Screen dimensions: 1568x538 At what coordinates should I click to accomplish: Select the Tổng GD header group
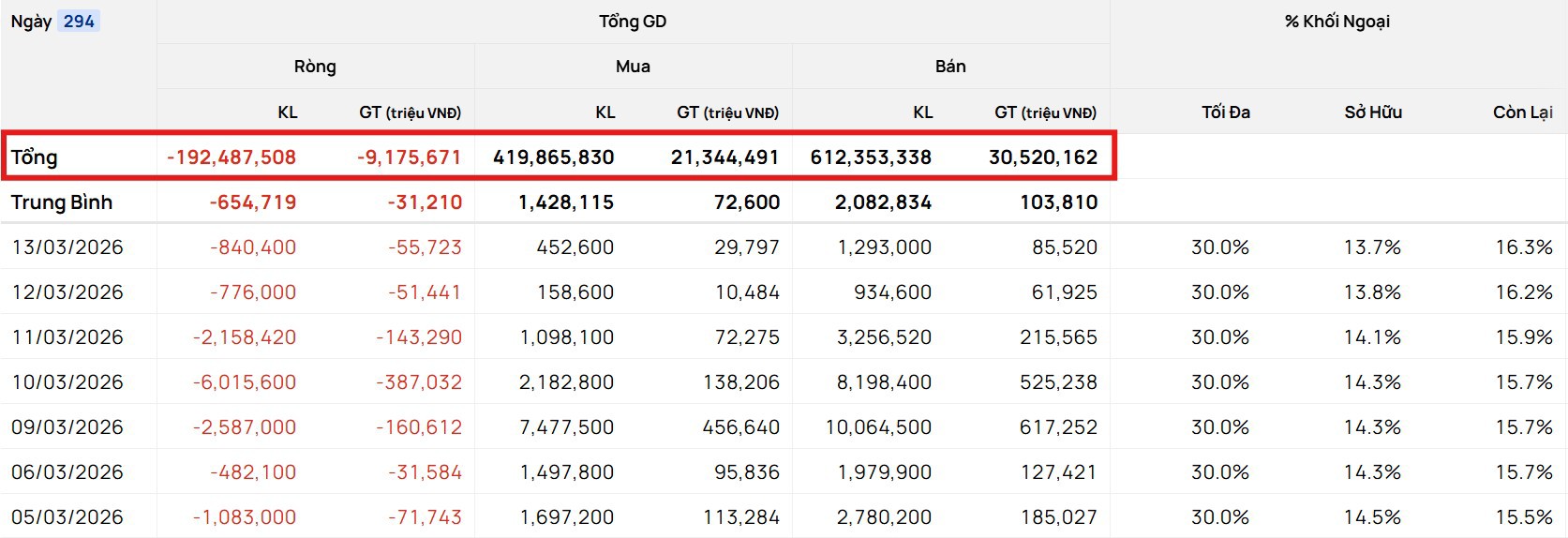[x=633, y=22]
